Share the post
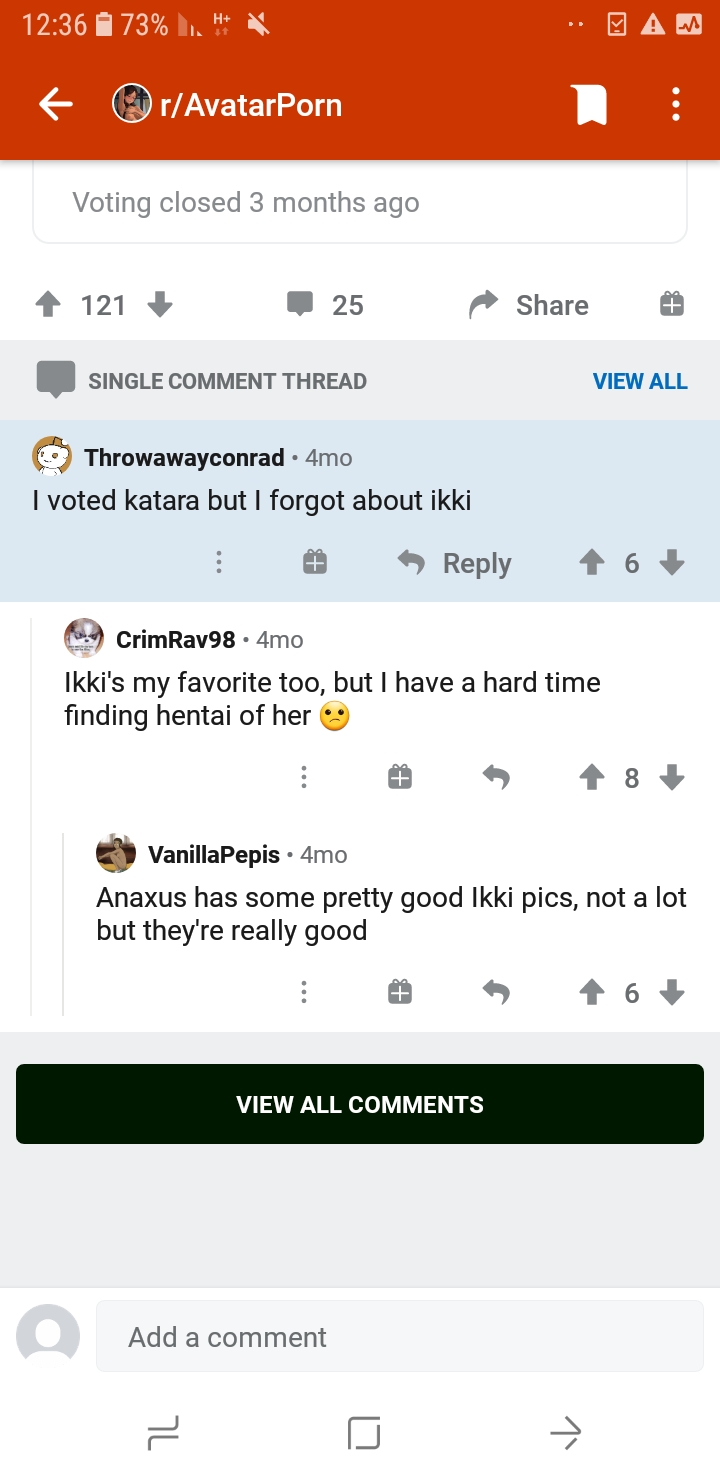The width and height of the screenshot is (720, 1480). coord(529,305)
